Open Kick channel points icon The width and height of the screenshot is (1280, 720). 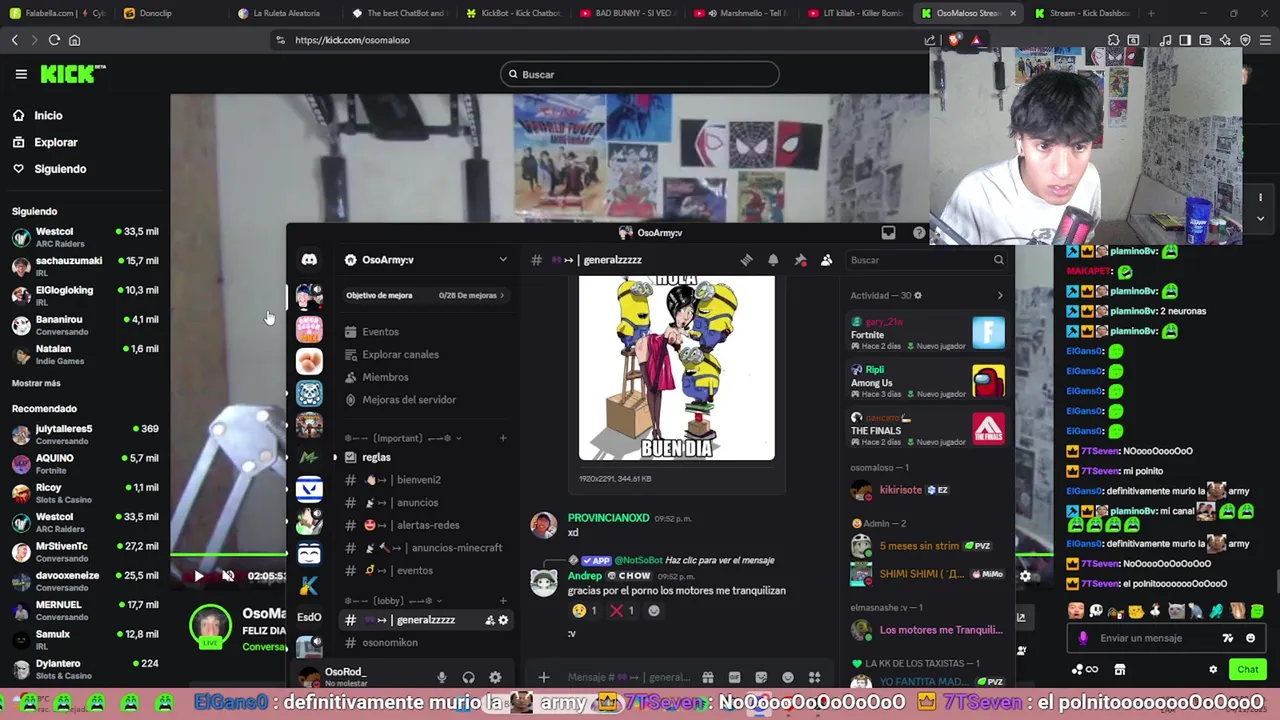1085,670
